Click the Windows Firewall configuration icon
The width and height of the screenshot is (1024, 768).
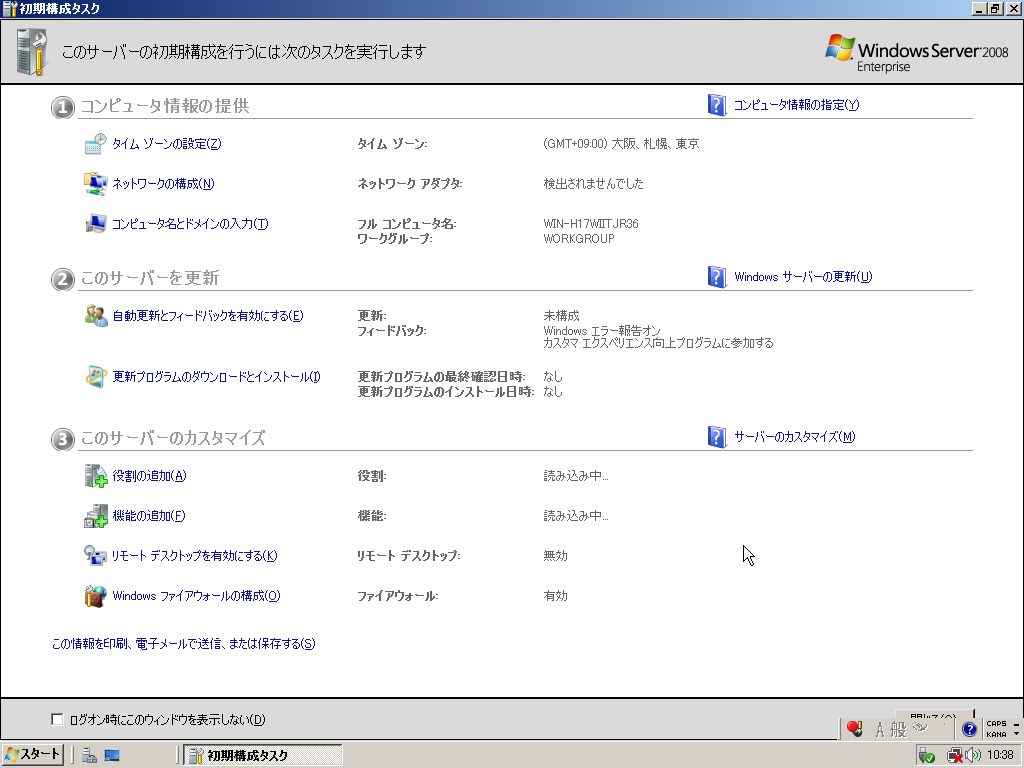tap(95, 596)
